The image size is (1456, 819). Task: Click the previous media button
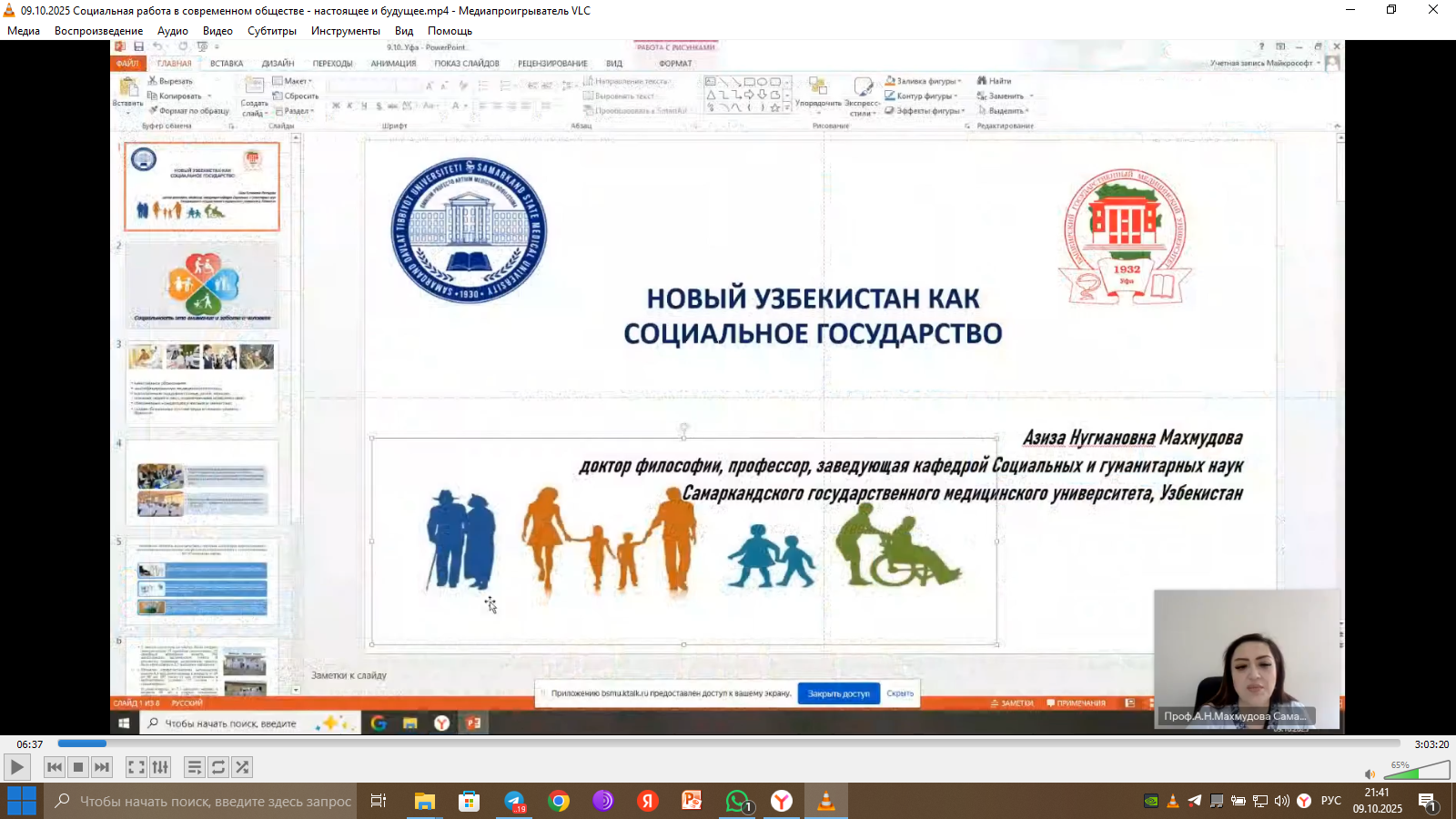[x=55, y=767]
